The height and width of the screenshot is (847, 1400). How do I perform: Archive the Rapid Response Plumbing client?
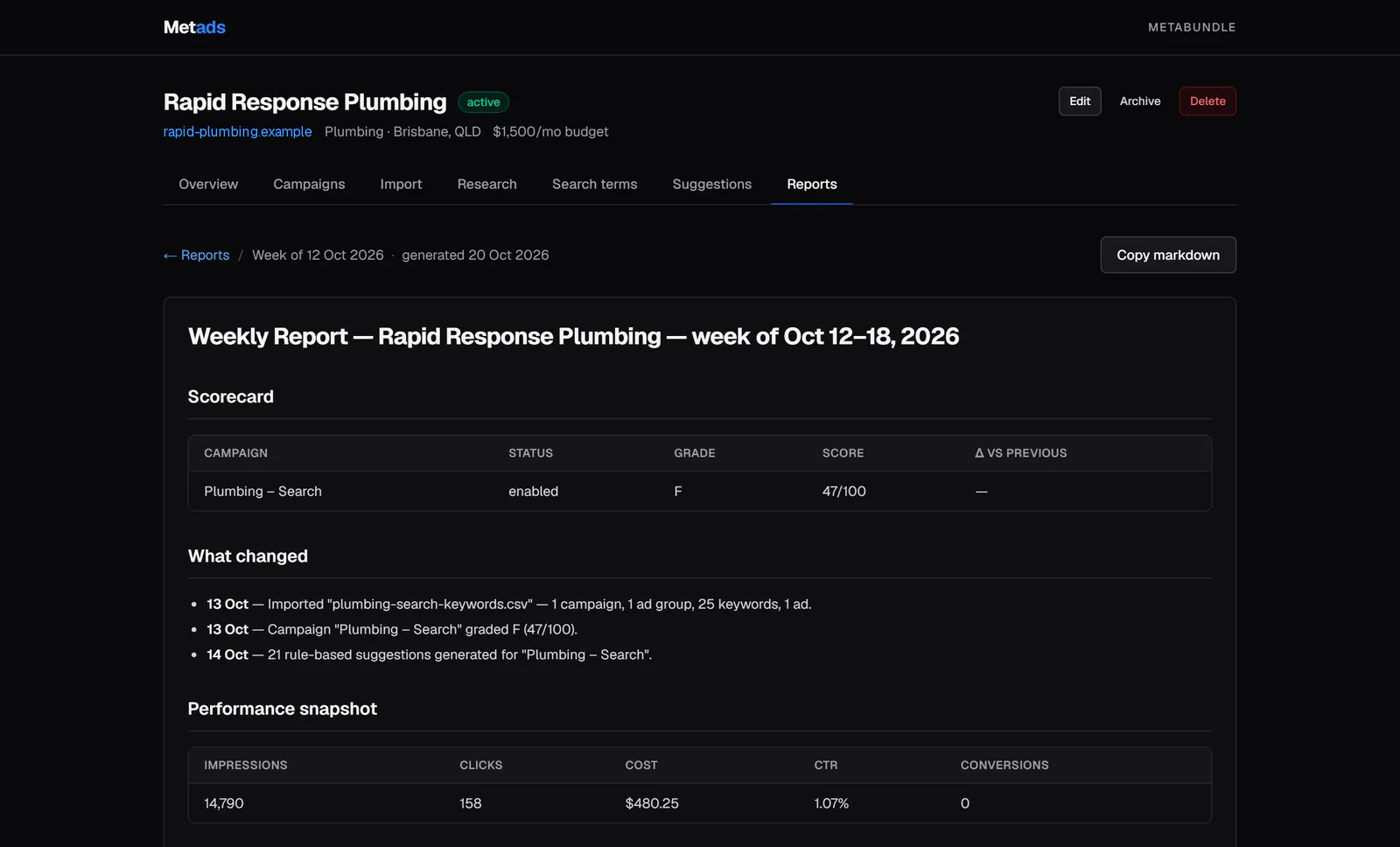tap(1140, 101)
